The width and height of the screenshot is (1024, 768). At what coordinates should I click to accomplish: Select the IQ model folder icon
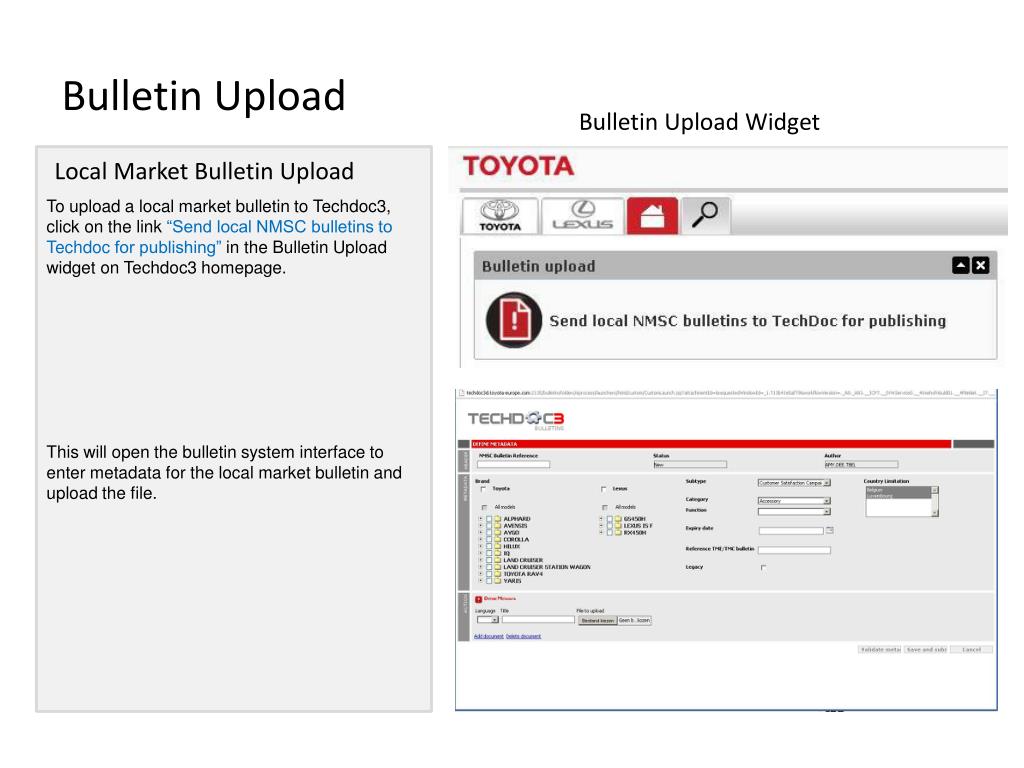pyautogui.click(x=498, y=553)
